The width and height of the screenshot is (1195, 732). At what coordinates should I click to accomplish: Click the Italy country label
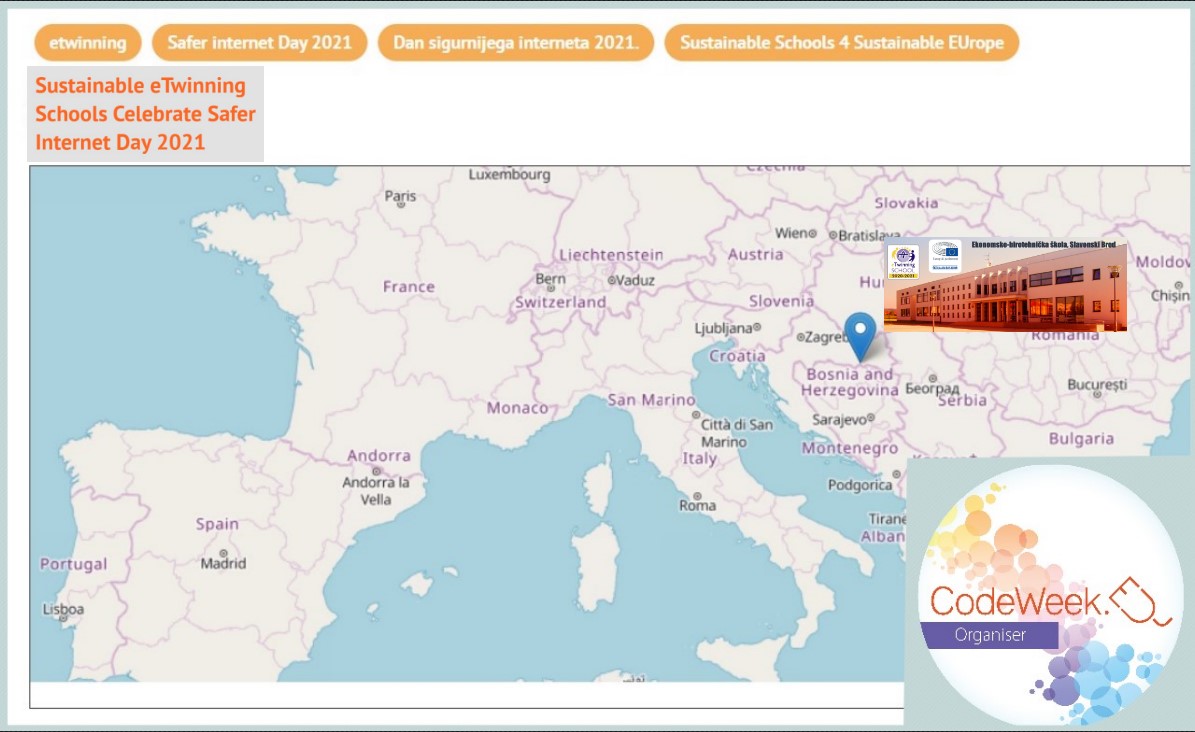[700, 458]
